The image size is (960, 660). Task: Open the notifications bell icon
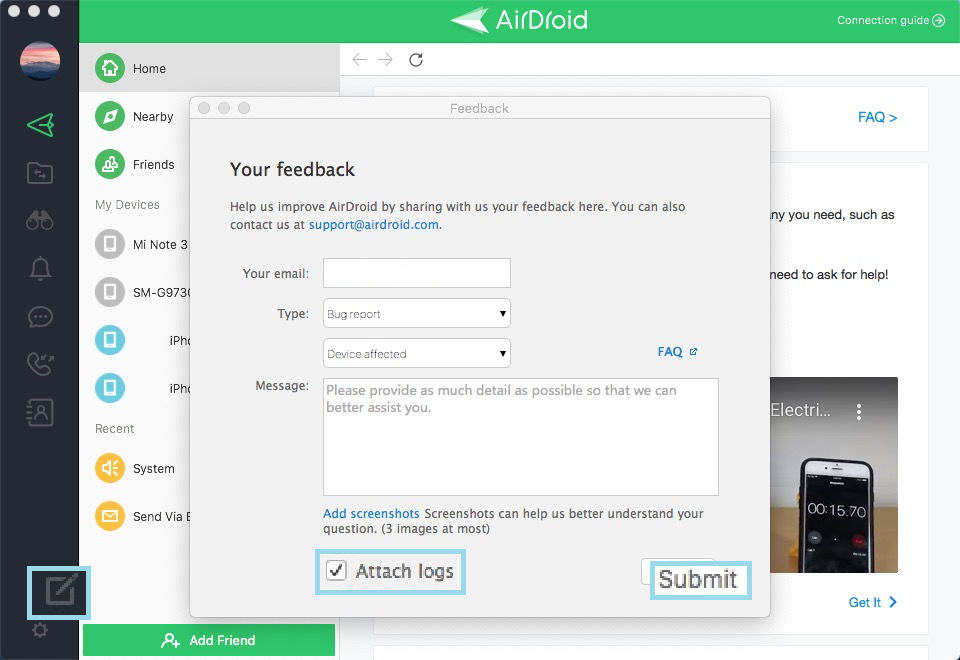[x=40, y=268]
